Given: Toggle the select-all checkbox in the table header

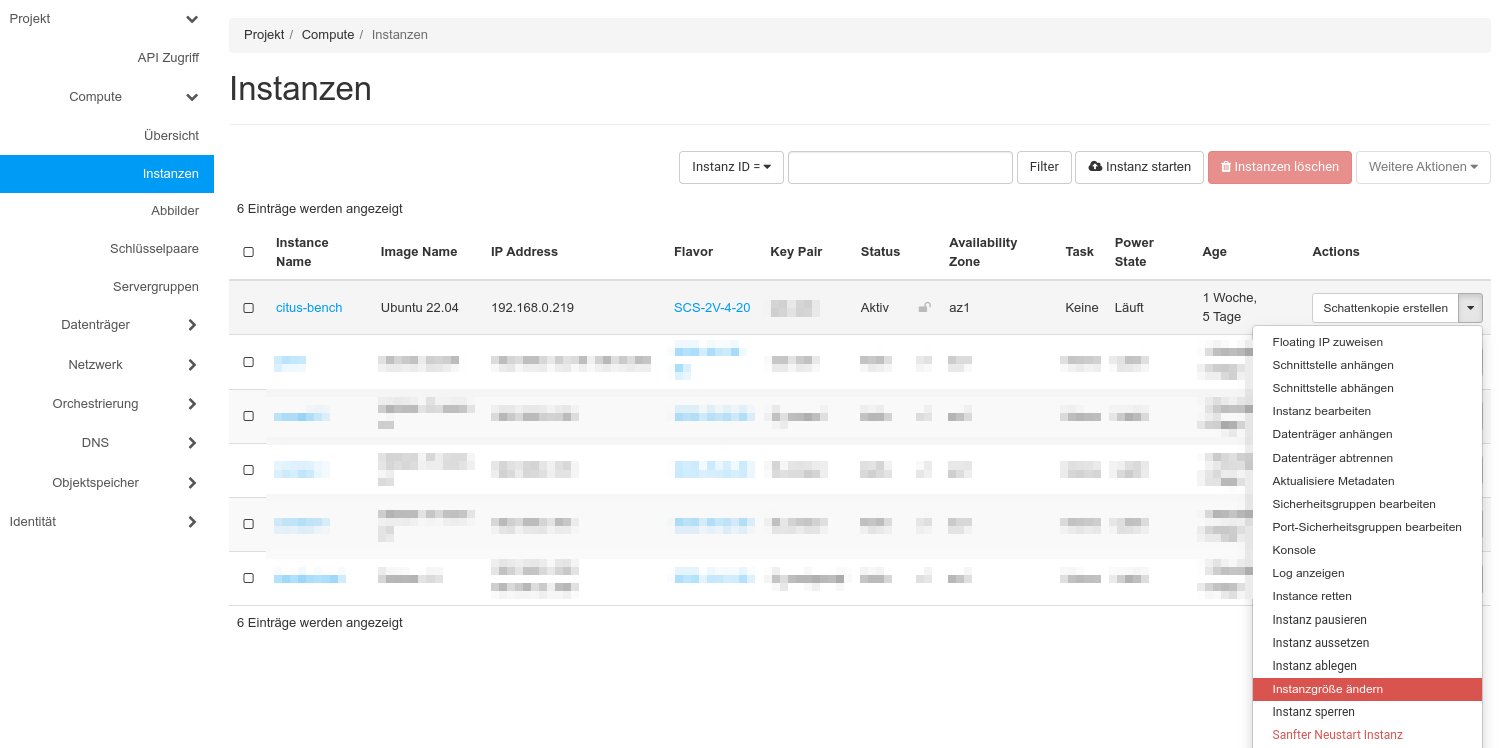Looking at the screenshot, I should [x=249, y=252].
